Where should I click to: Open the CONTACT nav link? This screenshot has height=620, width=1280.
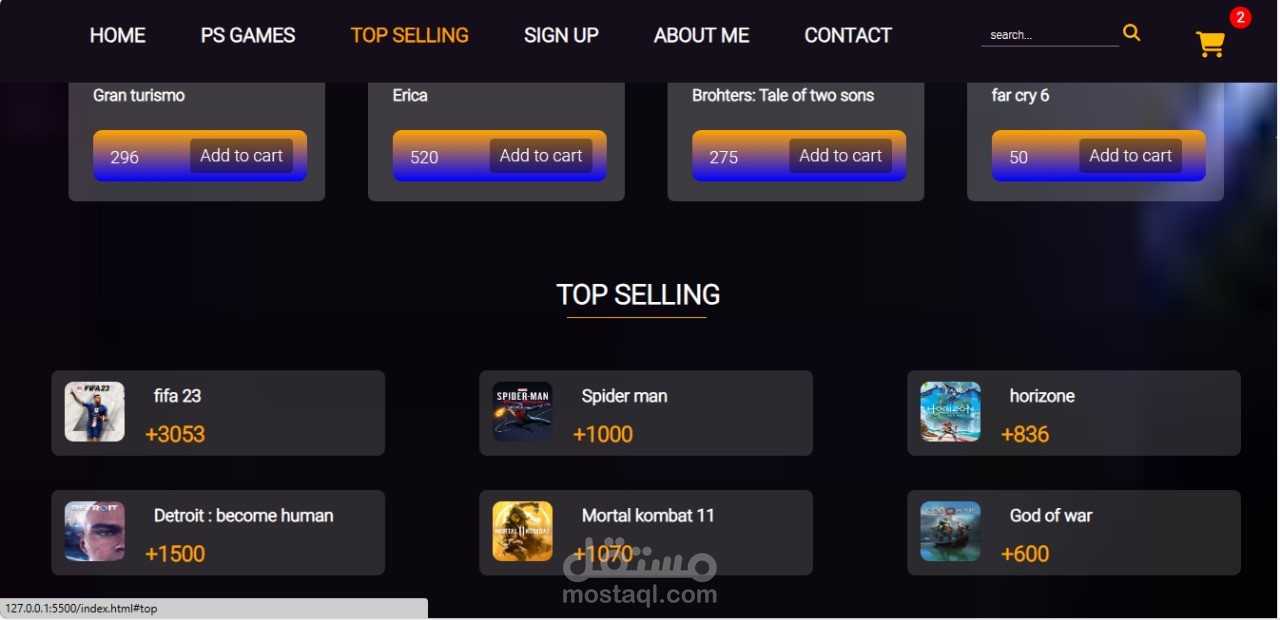(x=848, y=35)
